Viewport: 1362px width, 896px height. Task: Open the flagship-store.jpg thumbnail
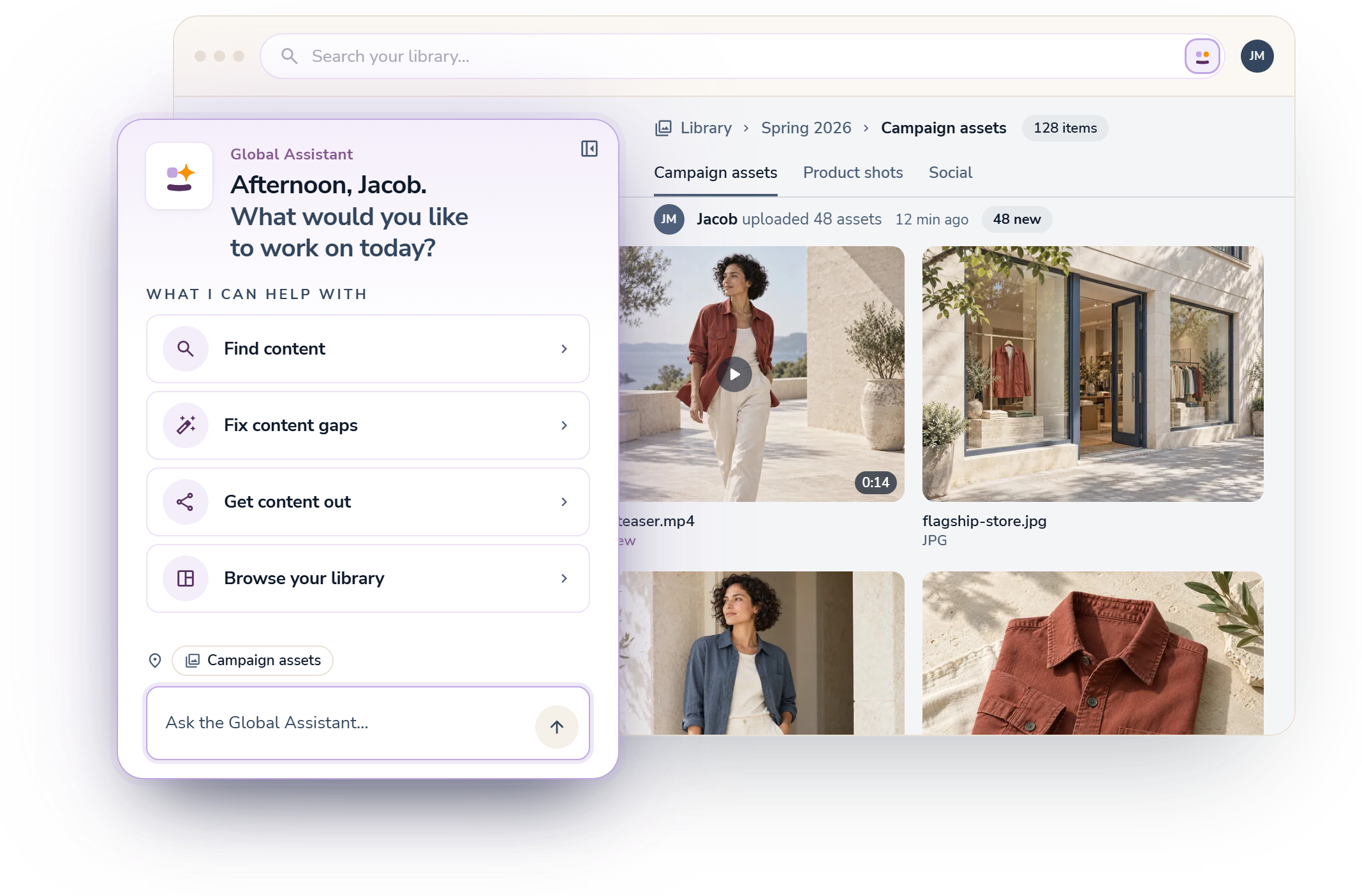tap(1092, 374)
